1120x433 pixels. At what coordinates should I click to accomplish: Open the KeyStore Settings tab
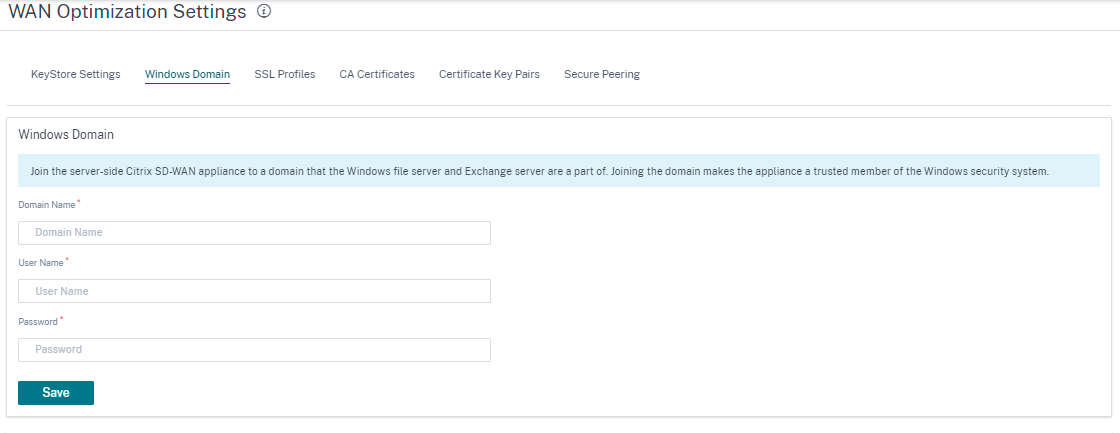pos(76,74)
